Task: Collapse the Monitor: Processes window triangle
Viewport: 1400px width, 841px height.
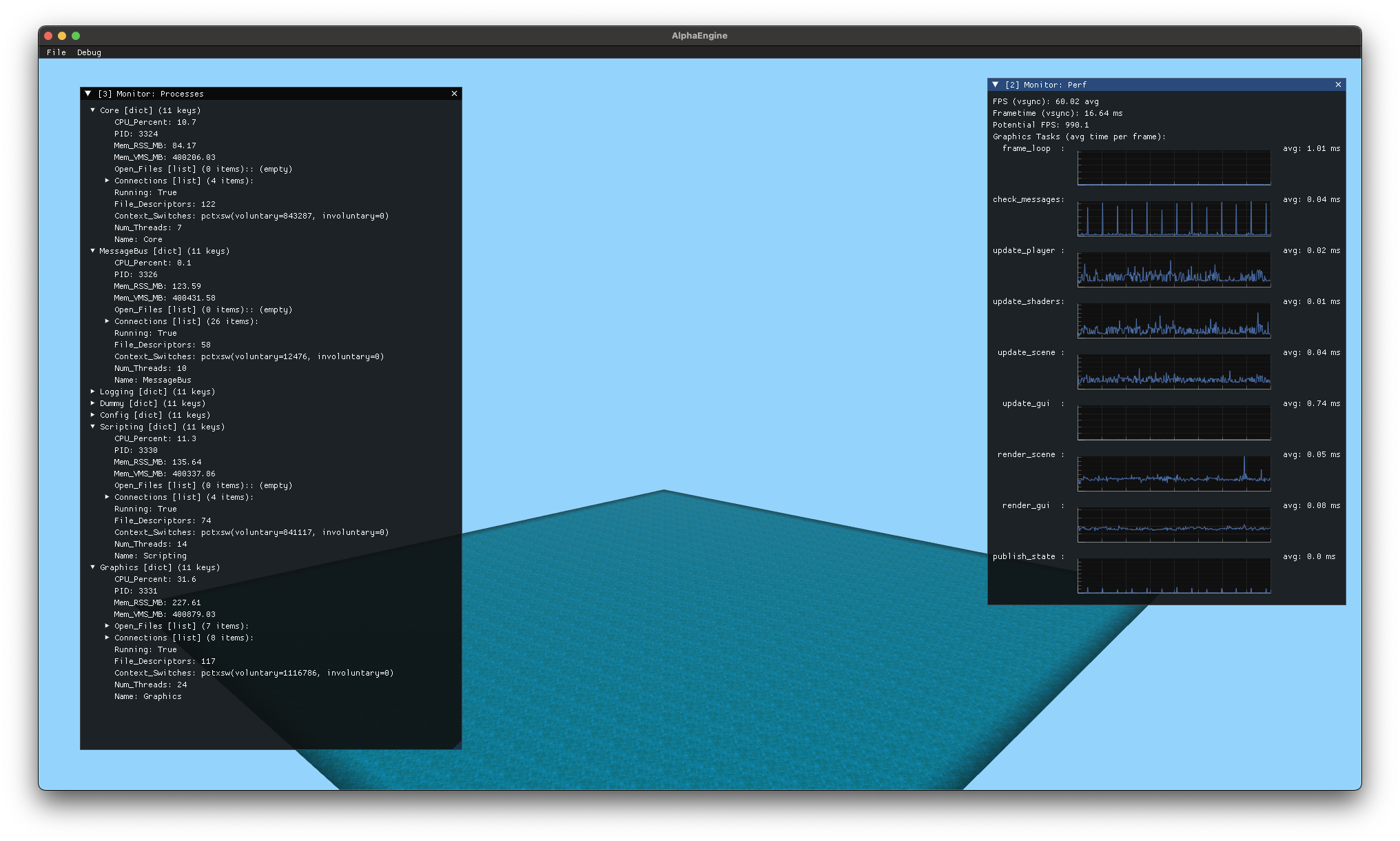Action: click(x=88, y=94)
